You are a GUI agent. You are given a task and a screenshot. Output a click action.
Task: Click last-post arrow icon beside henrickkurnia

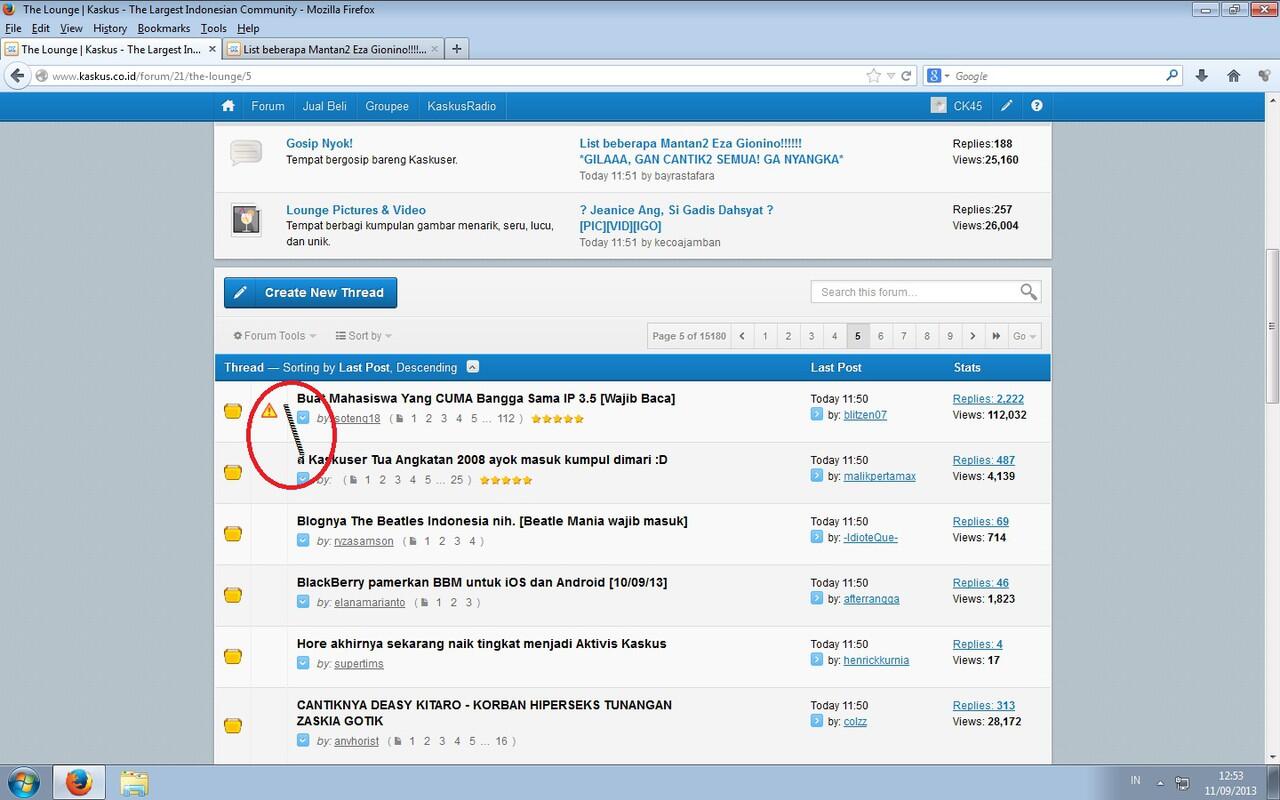pos(817,660)
